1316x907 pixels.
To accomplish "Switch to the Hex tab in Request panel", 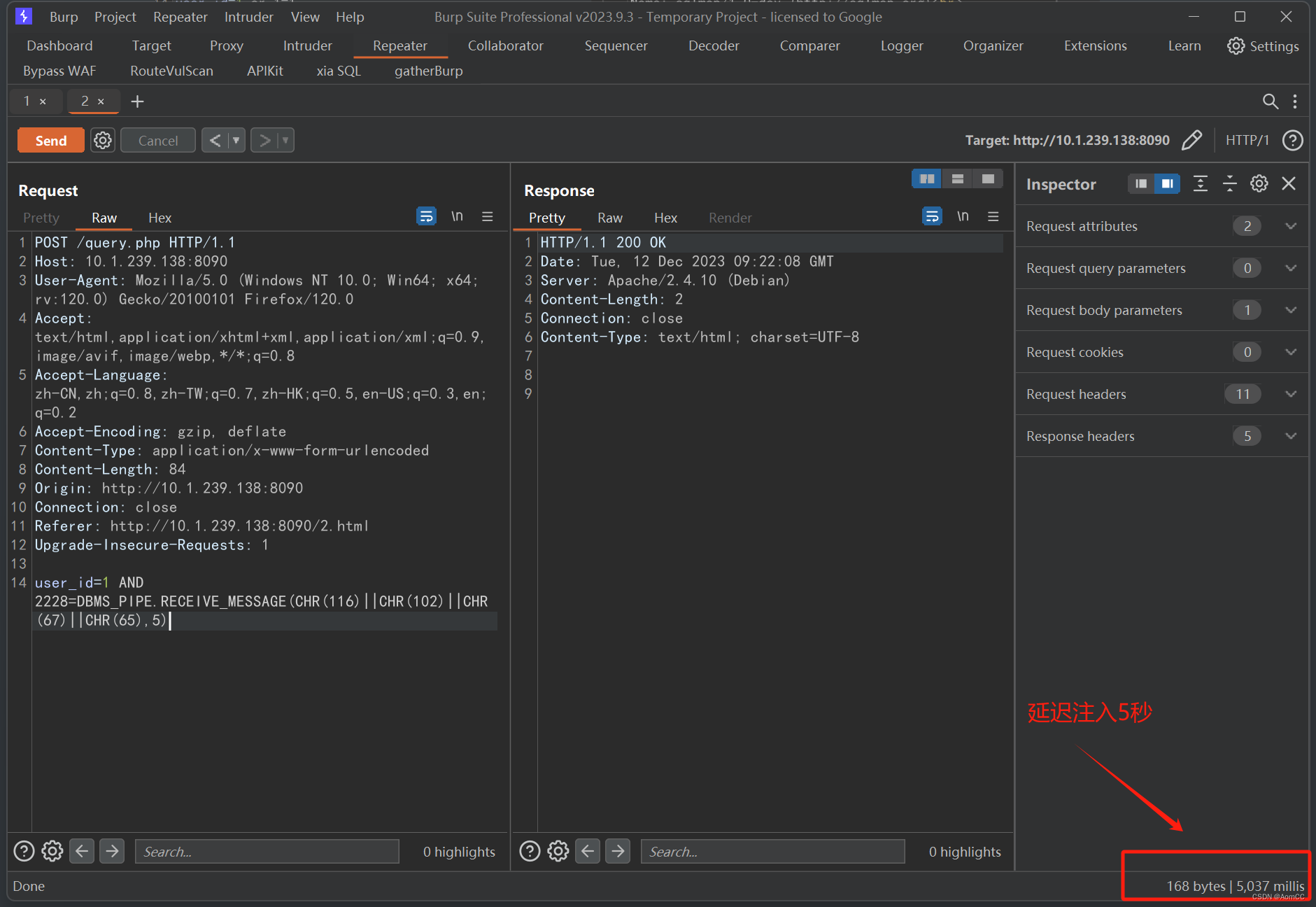I will click(160, 218).
